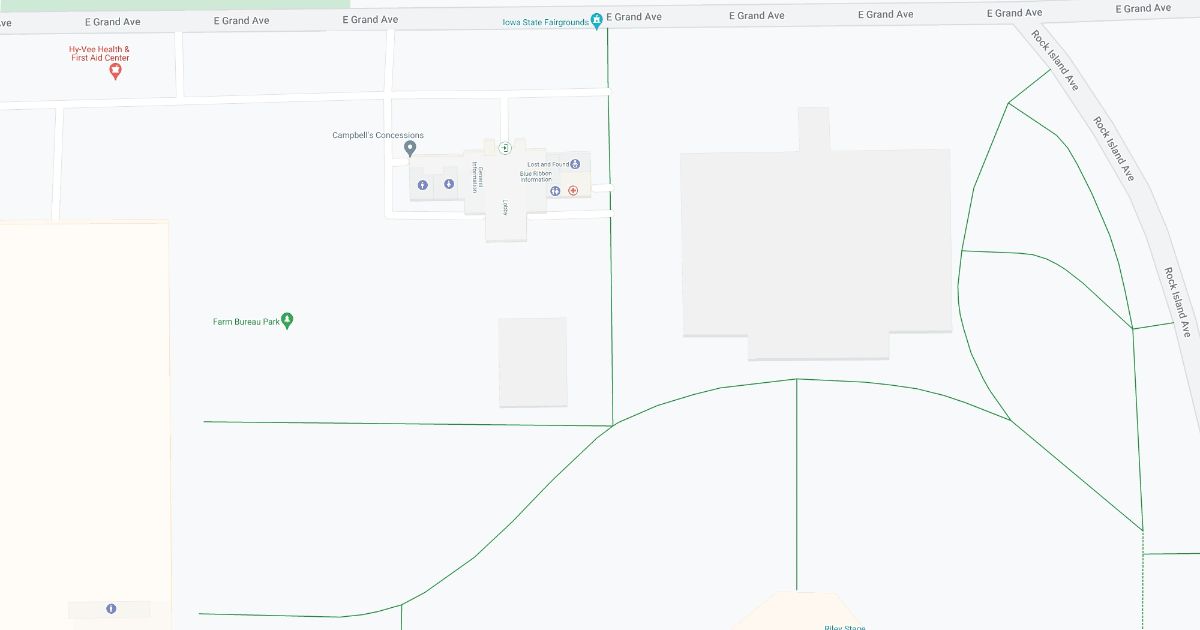Image resolution: width=1200 pixels, height=630 pixels.
Task: Select the Hy-Vee Health & First Aid Center text
Action: click(99, 53)
